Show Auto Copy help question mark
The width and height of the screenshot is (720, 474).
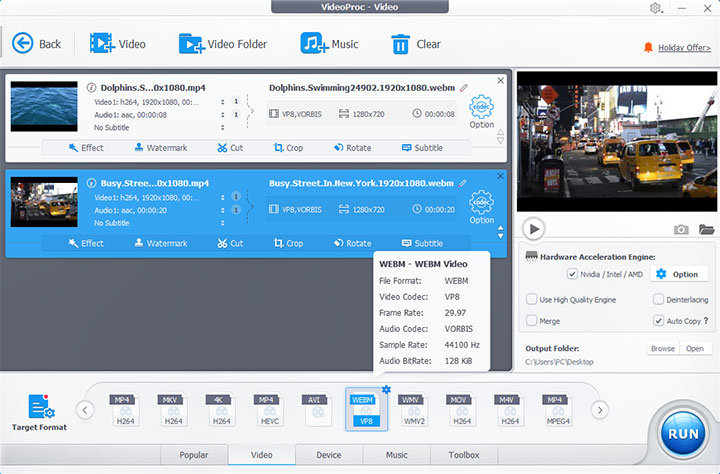(x=706, y=321)
